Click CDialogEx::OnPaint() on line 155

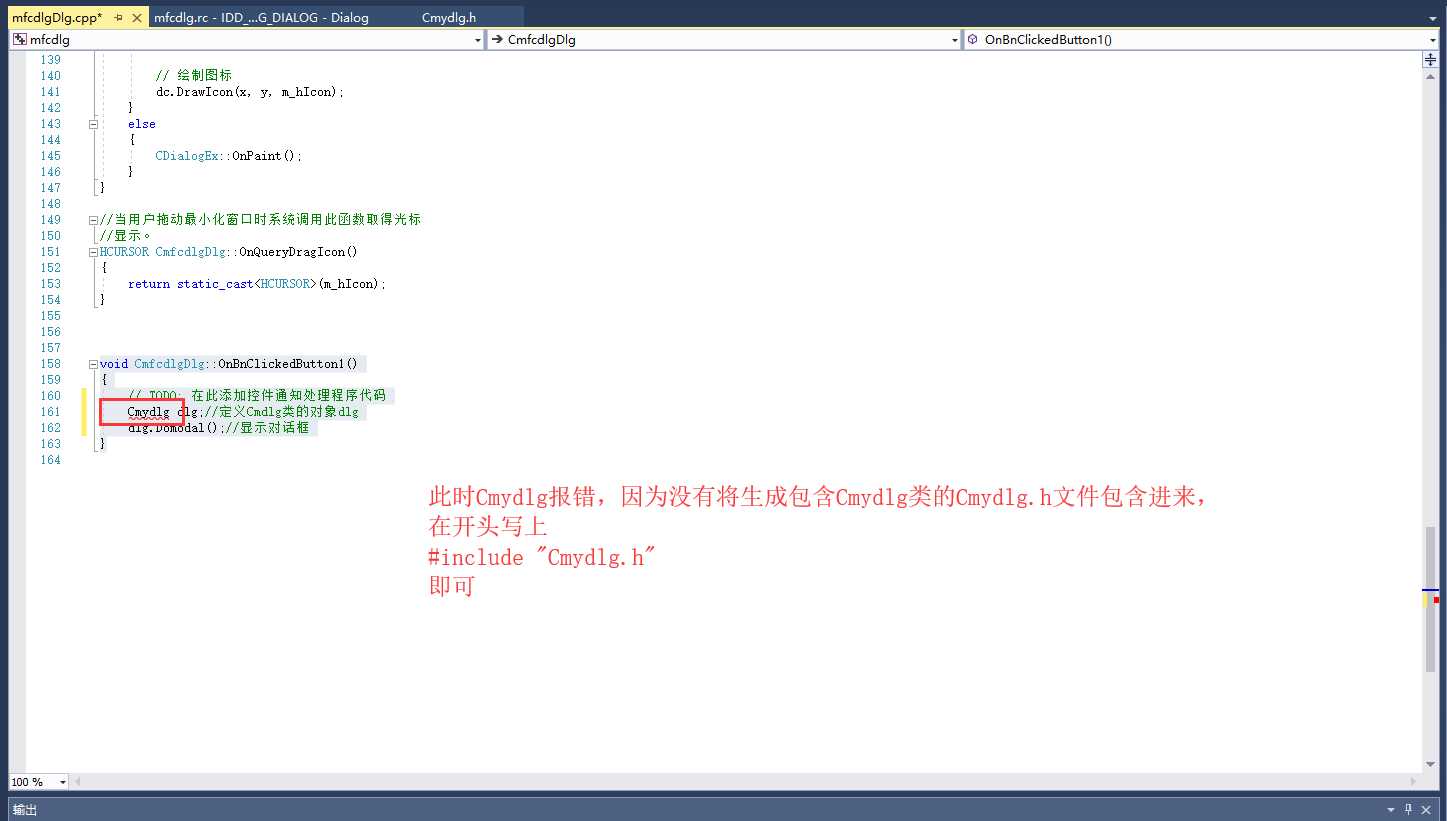(228, 156)
